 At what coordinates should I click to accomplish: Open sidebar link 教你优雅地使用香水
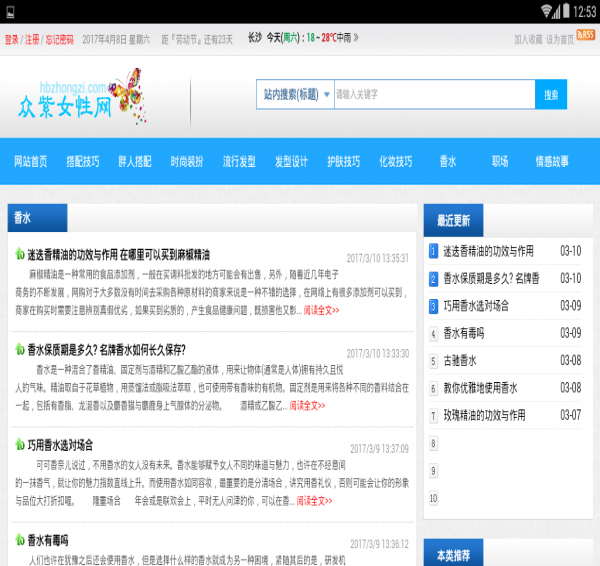pyautogui.click(x=480, y=388)
